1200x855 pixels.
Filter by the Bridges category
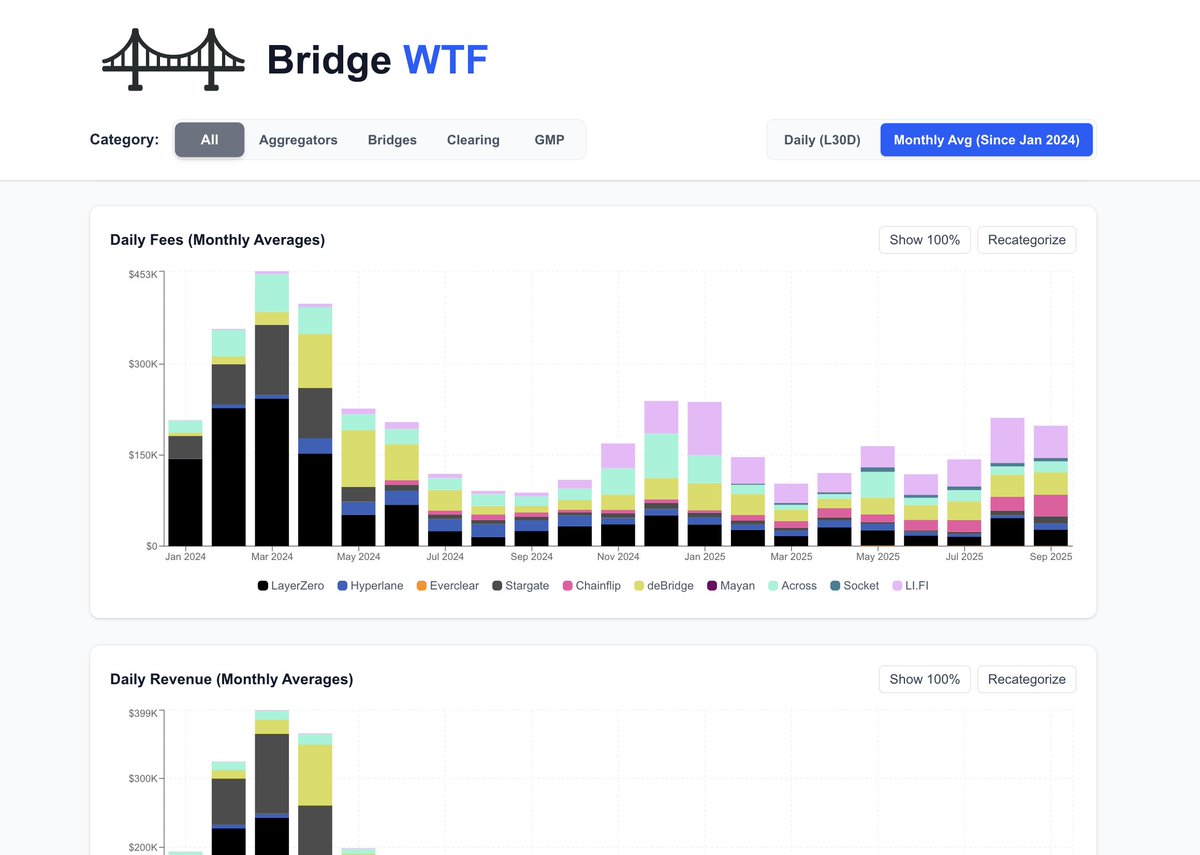pos(392,140)
